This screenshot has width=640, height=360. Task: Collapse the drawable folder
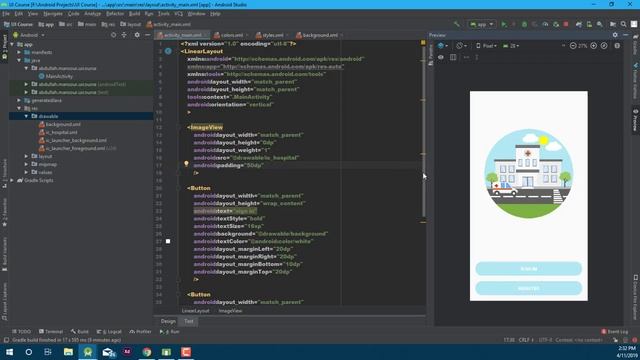[27, 116]
